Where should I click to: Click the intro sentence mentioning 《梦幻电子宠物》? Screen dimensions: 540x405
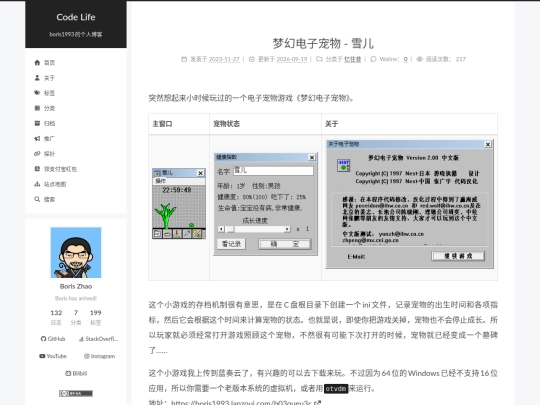251,98
